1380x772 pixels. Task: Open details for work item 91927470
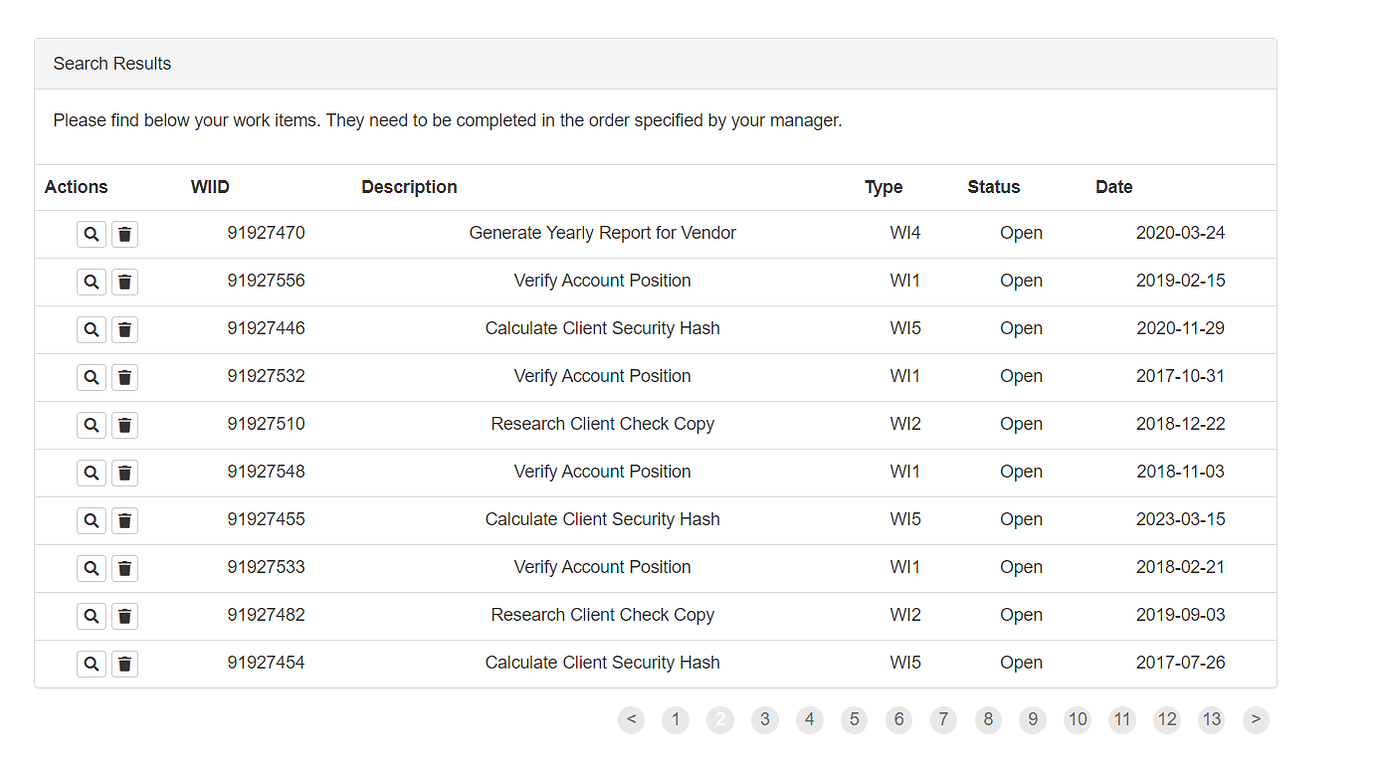[91, 234]
